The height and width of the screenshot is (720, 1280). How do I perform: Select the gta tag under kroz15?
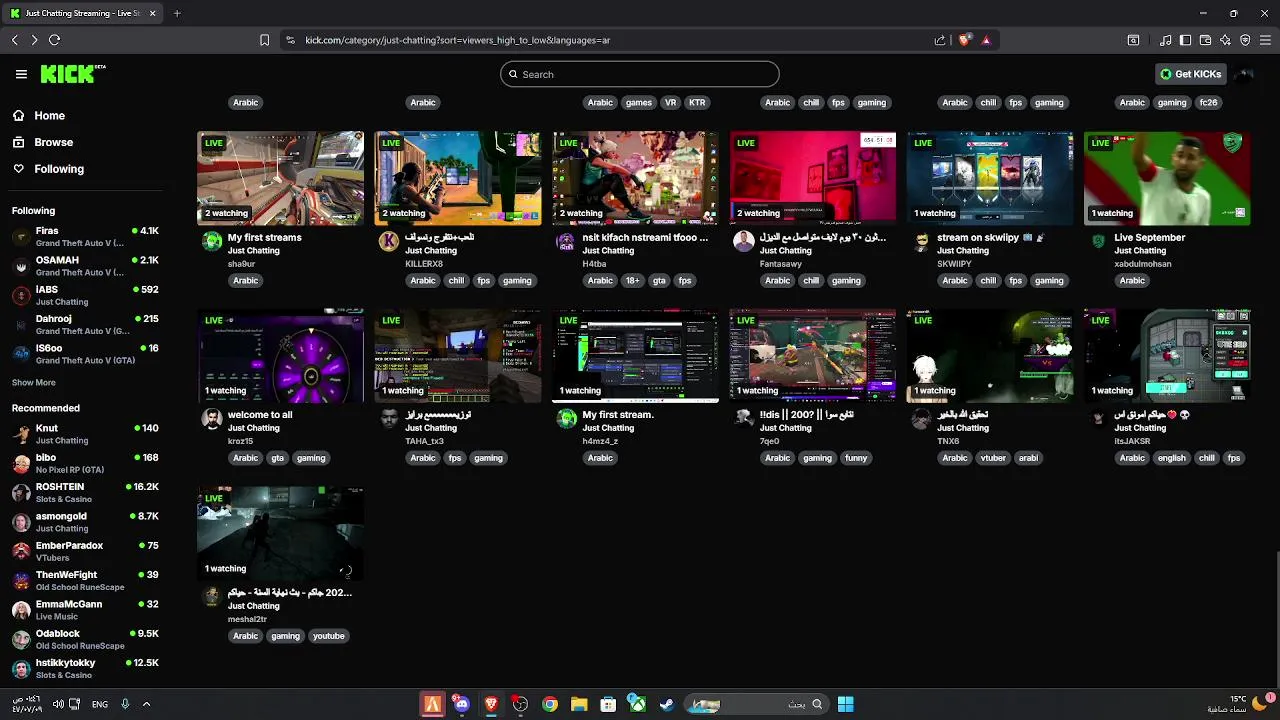tap(277, 458)
